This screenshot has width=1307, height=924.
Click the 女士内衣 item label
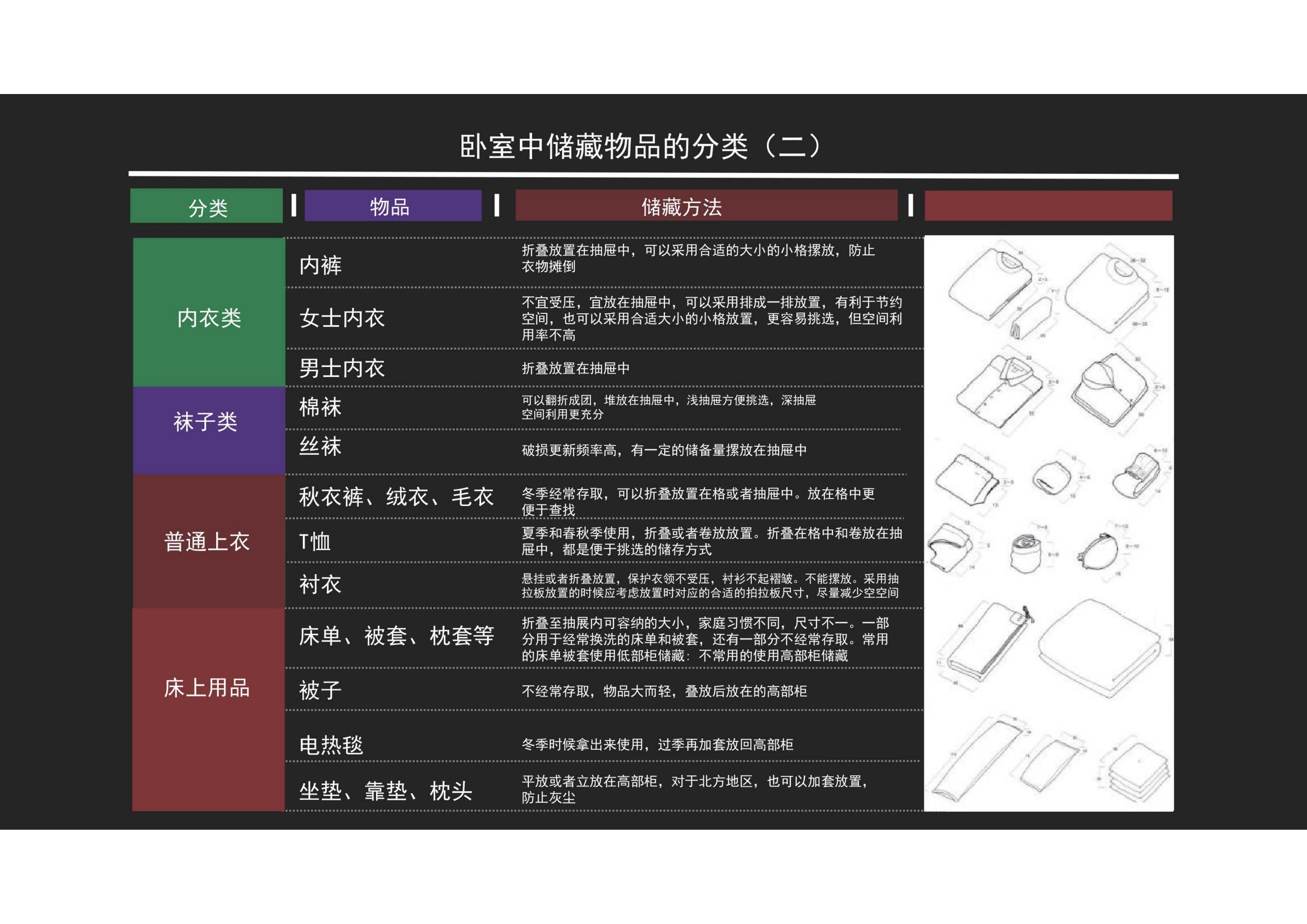(x=342, y=318)
